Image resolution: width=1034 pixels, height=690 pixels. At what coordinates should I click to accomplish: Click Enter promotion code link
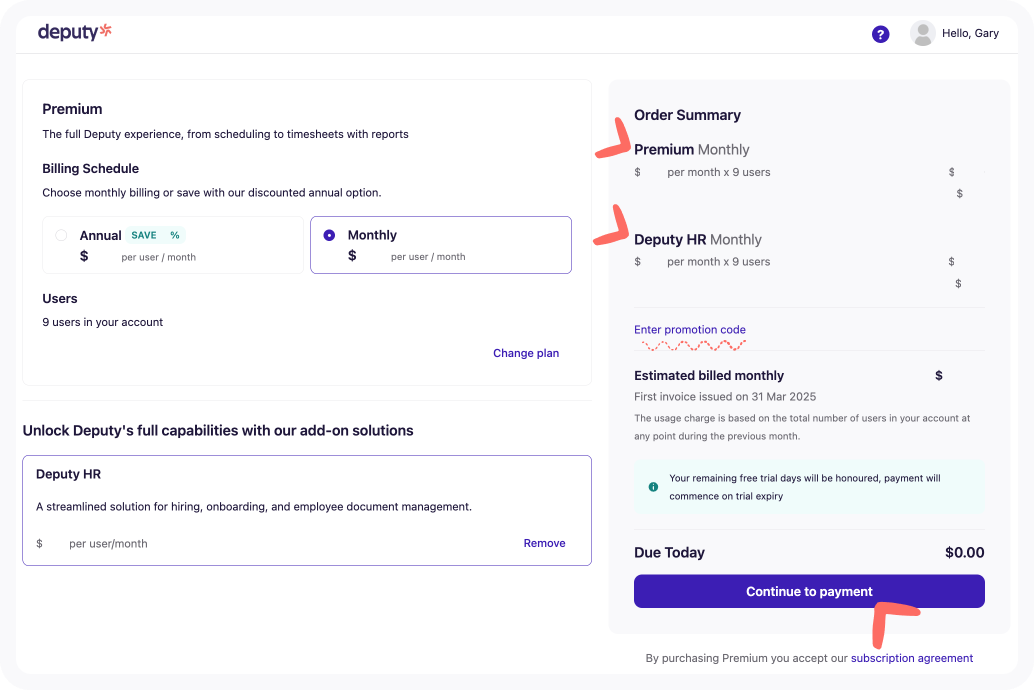(x=690, y=329)
